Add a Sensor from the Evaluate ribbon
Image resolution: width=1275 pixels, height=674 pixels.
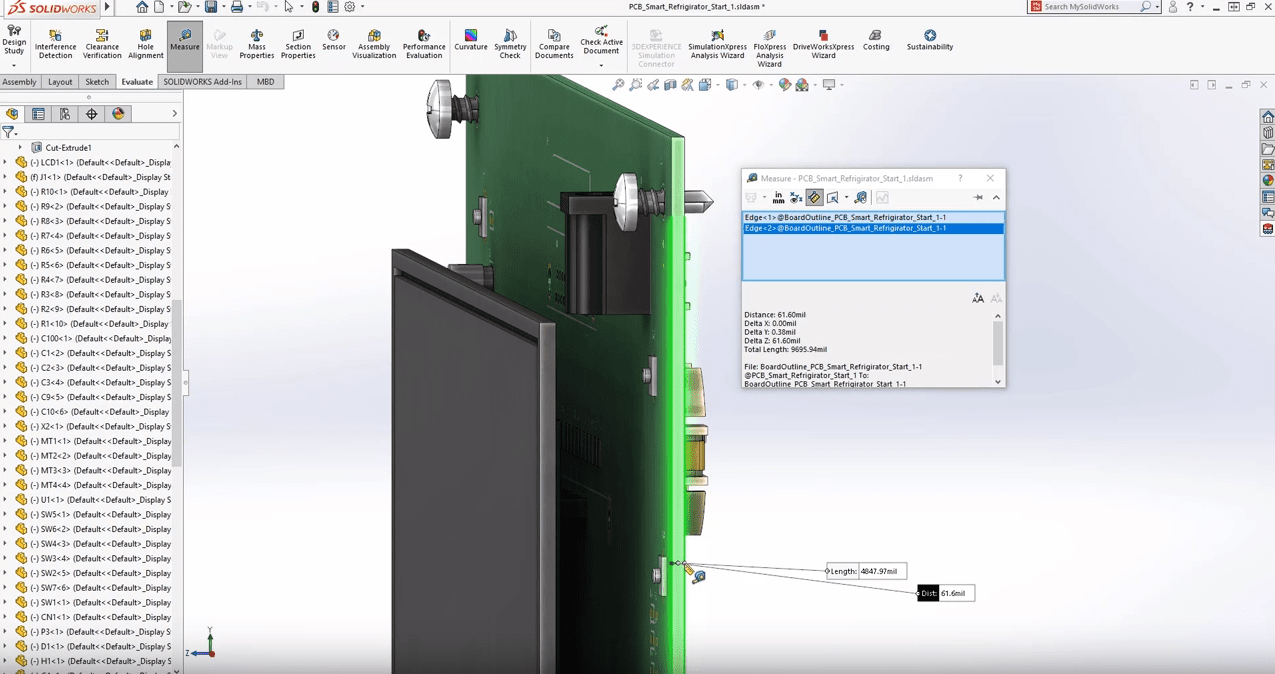[x=333, y=40]
